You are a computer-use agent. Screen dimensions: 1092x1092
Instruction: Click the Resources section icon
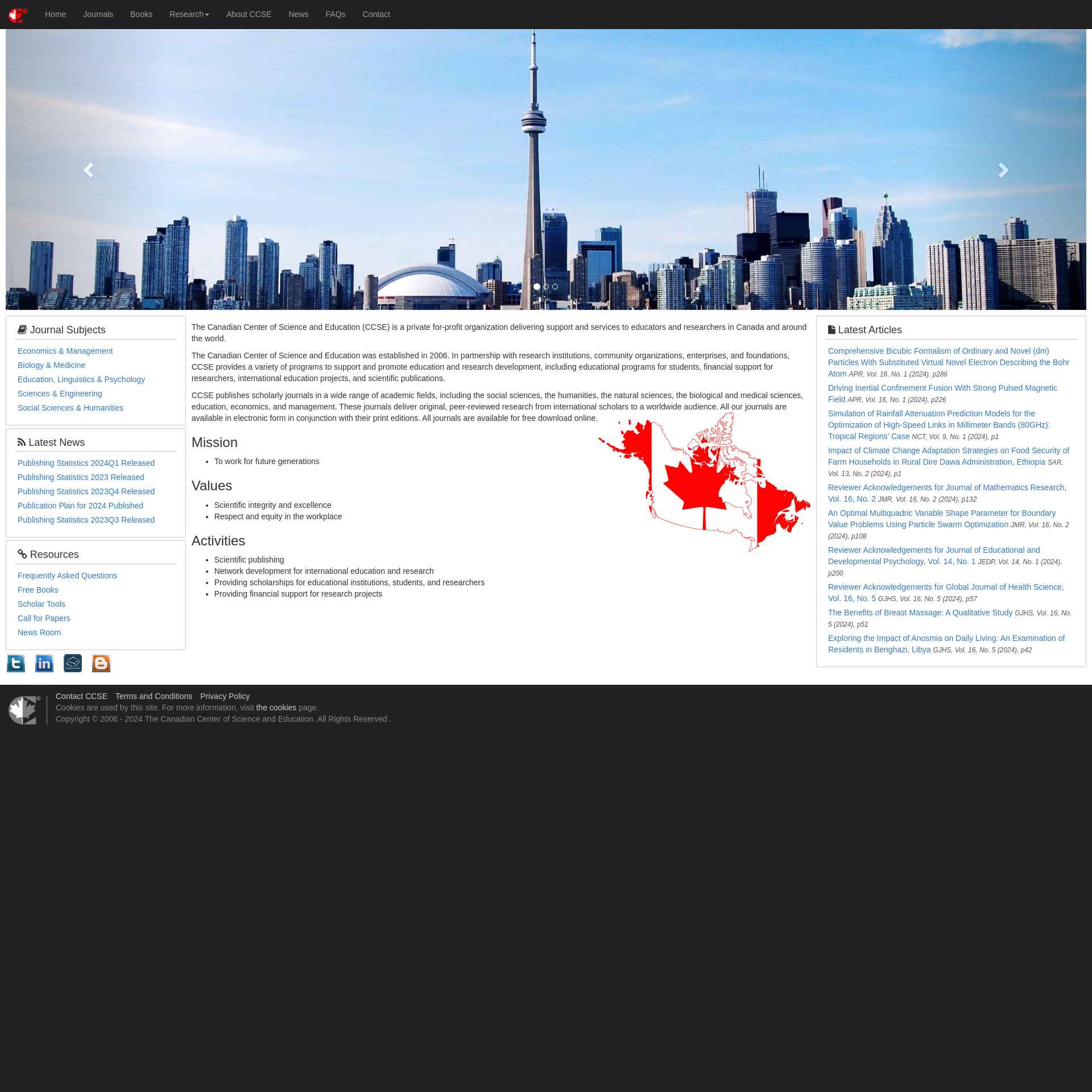pos(22,554)
